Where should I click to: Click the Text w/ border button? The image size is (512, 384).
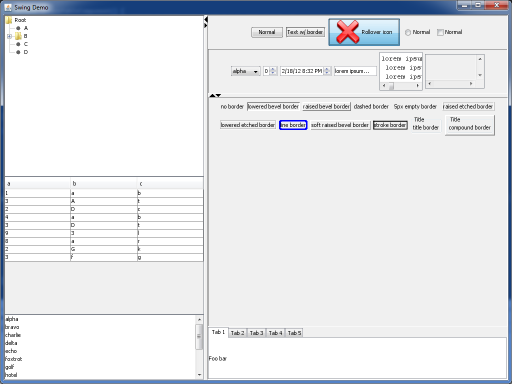pyautogui.click(x=305, y=32)
